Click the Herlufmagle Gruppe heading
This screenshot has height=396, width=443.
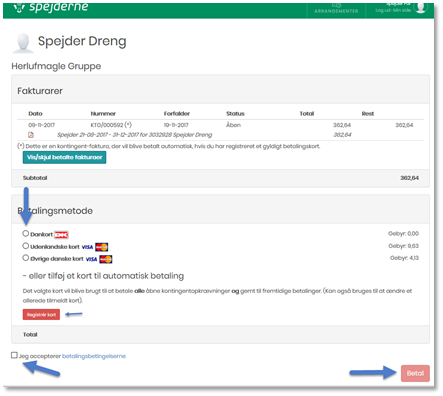(56, 66)
